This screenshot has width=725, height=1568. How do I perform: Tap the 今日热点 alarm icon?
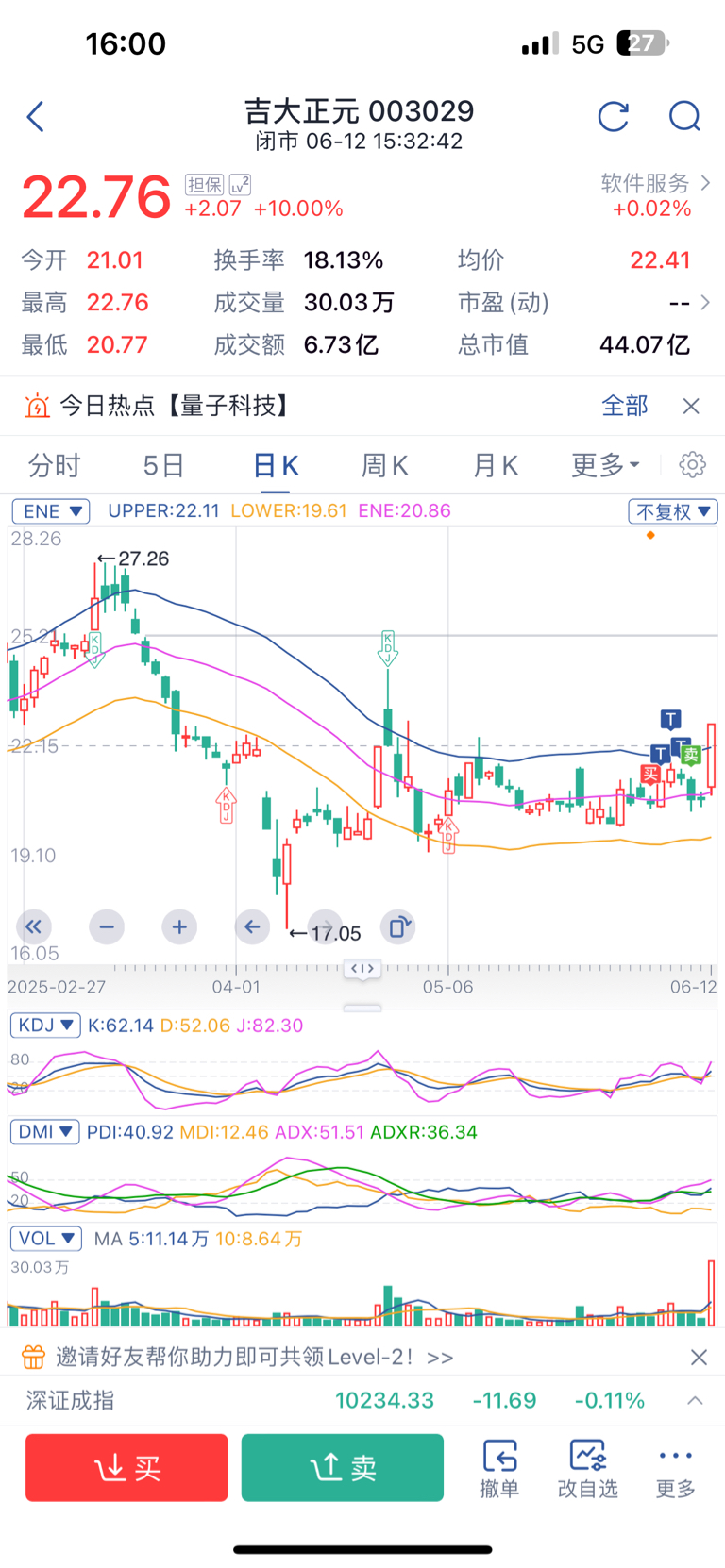(x=37, y=406)
